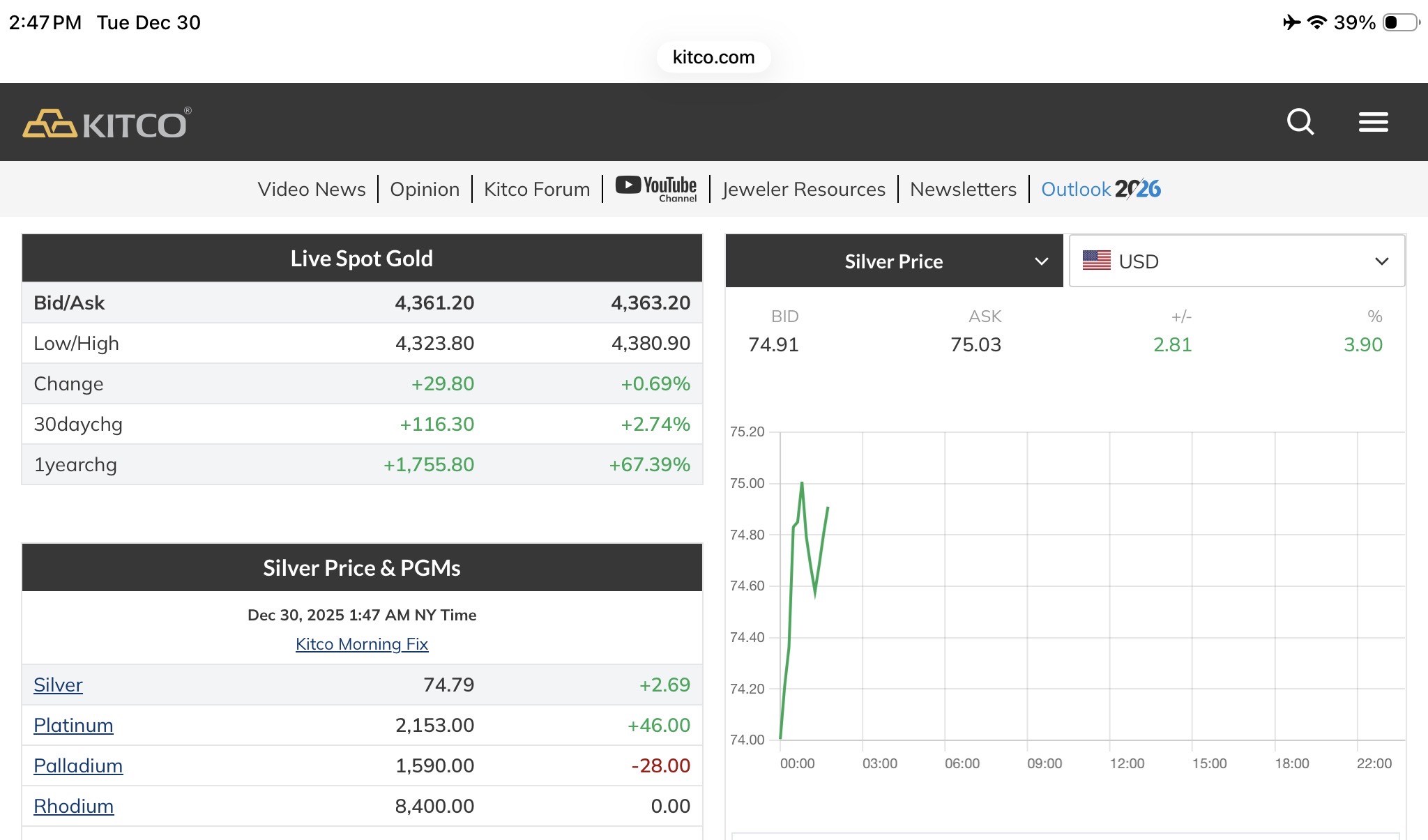Go to the Kitco Forum section
This screenshot has width=1428, height=840.
(x=536, y=189)
